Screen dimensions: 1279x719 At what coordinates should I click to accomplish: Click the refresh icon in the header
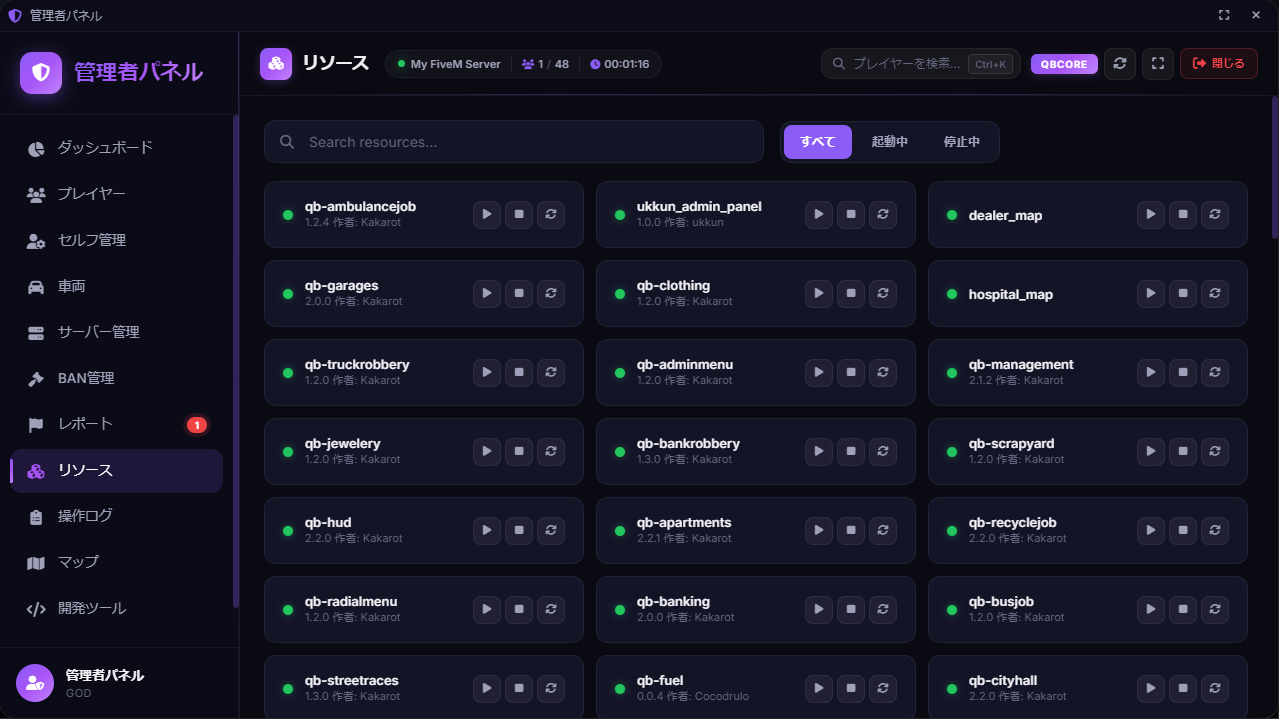pyautogui.click(x=1120, y=64)
